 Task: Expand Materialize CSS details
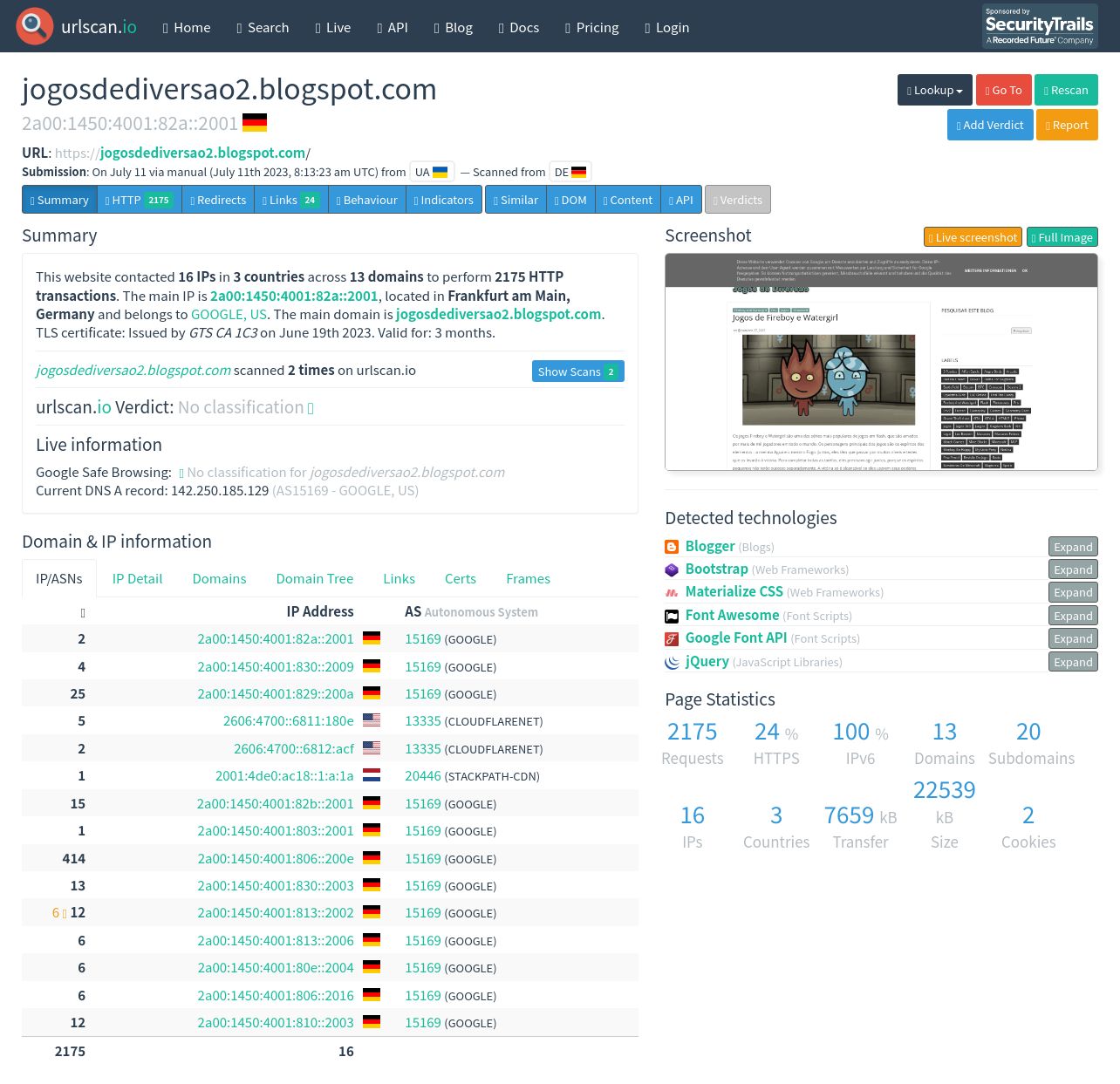tap(1073, 592)
